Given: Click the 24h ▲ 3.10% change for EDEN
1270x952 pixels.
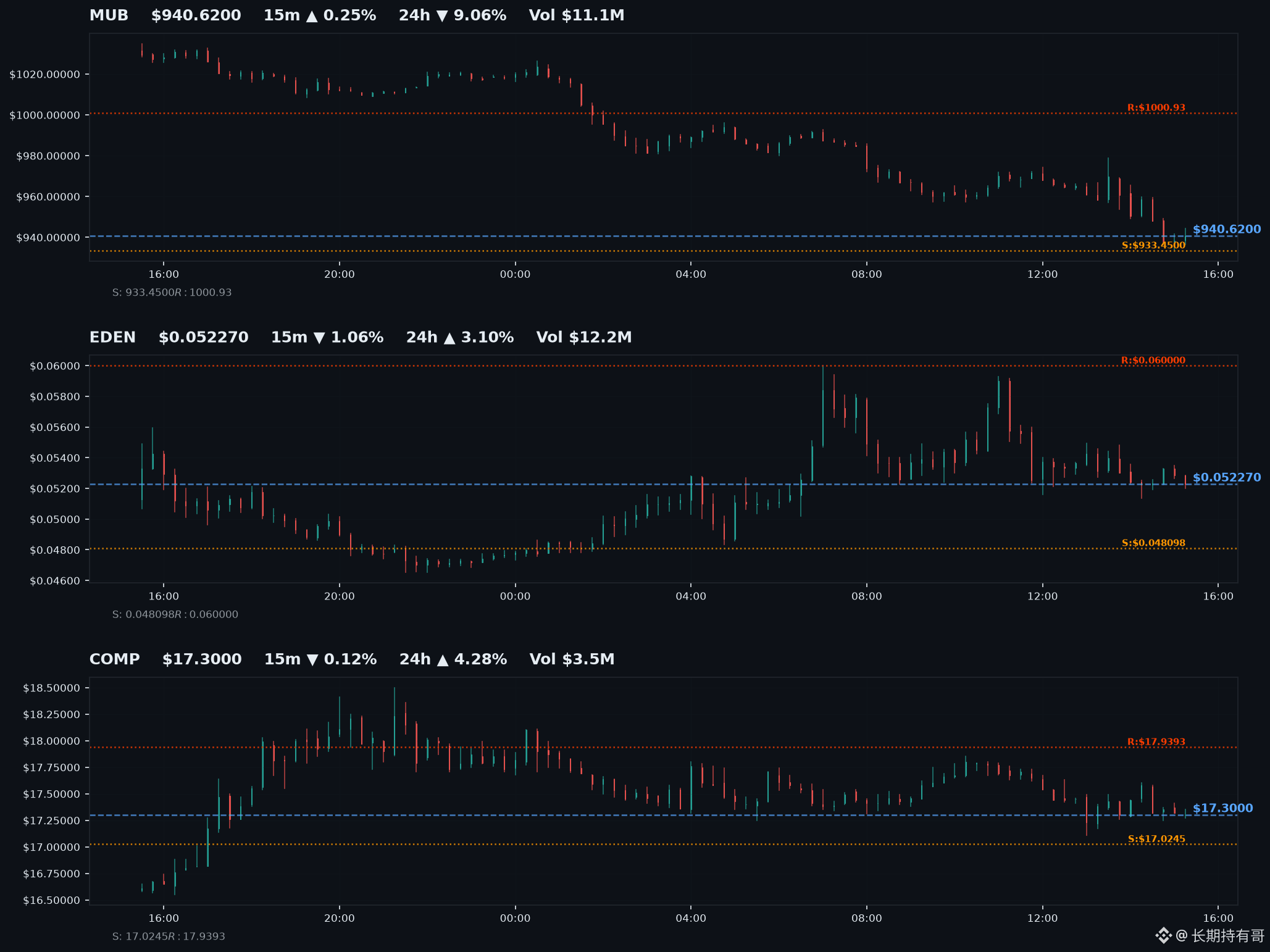Looking at the screenshot, I should [460, 337].
